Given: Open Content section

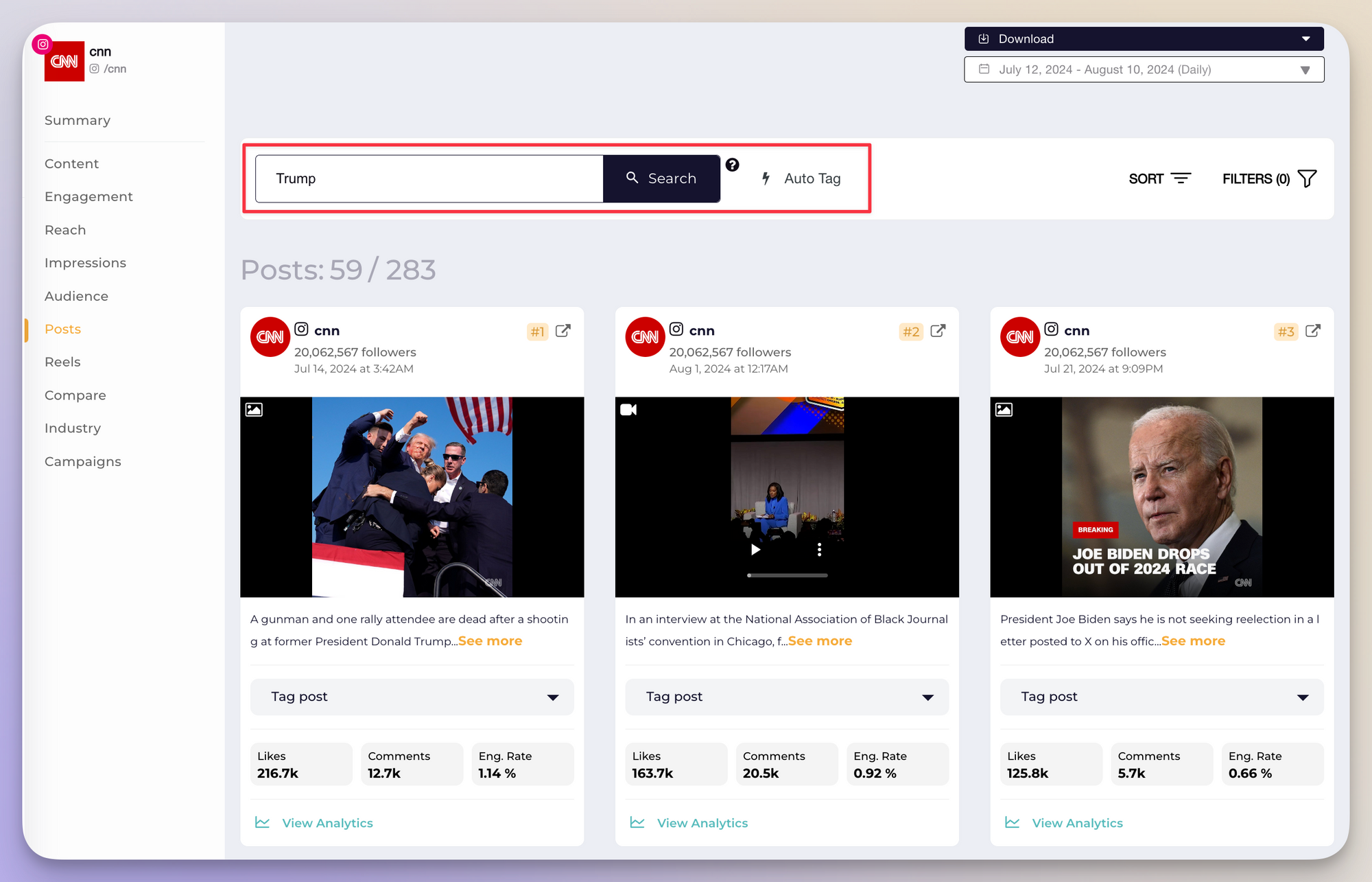Looking at the screenshot, I should pyautogui.click(x=71, y=163).
